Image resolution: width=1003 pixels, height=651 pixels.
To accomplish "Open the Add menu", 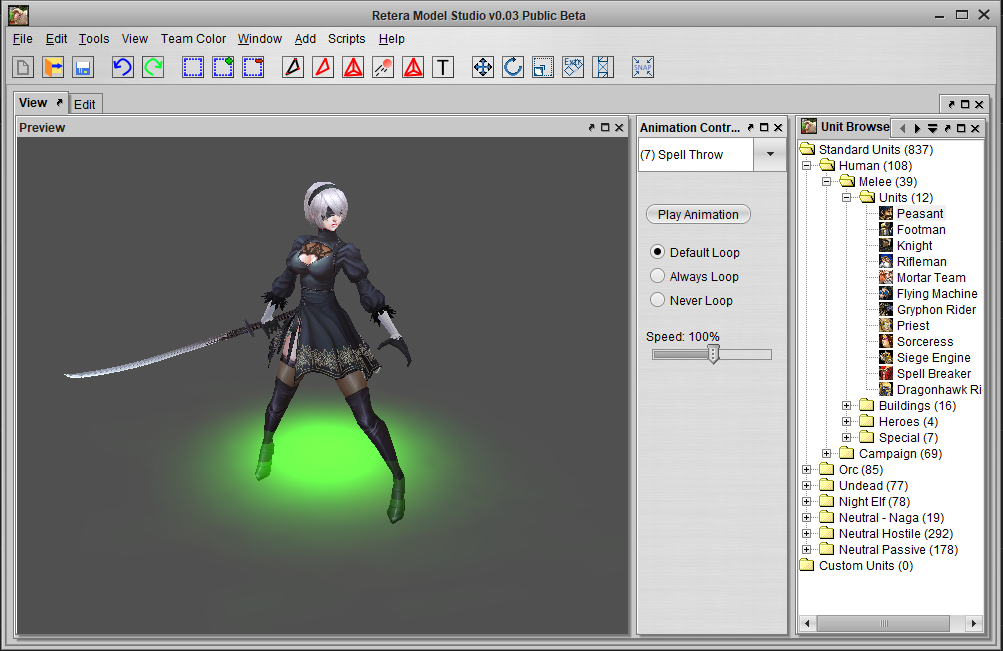I will (305, 38).
